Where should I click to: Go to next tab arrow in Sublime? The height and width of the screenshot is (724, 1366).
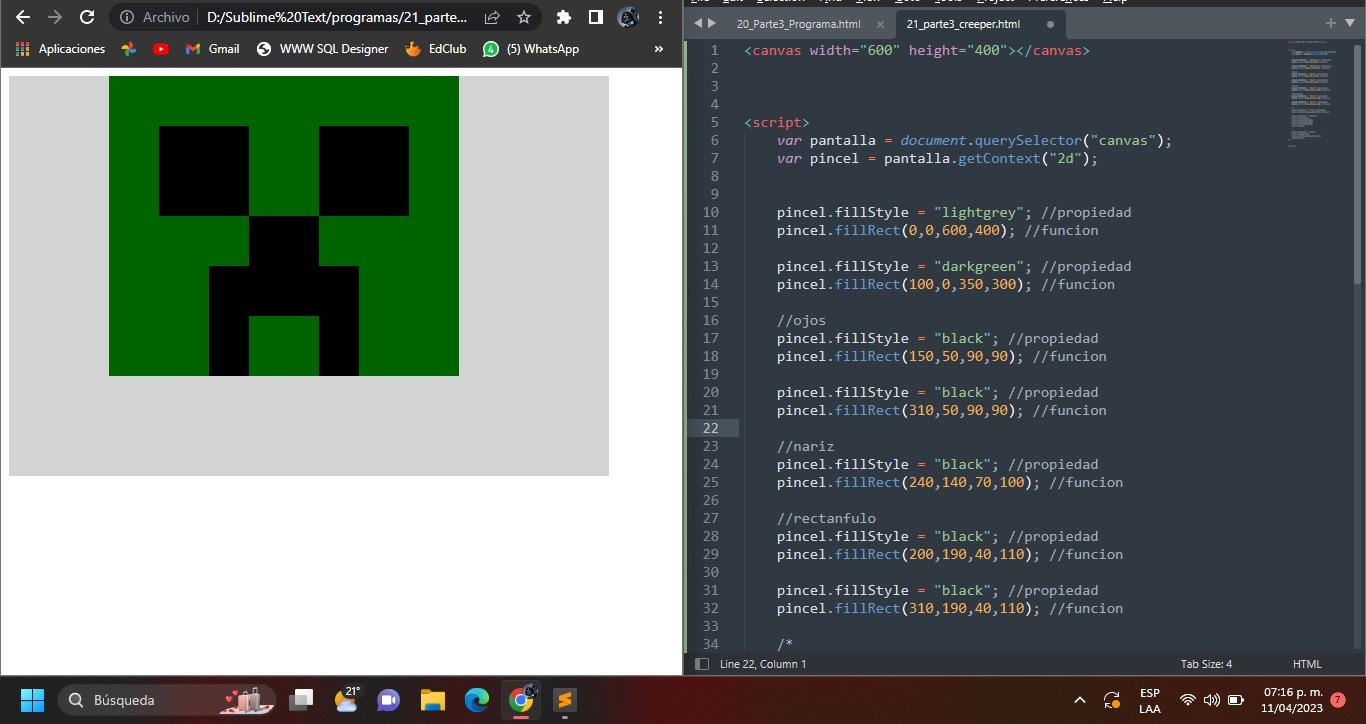pos(711,23)
